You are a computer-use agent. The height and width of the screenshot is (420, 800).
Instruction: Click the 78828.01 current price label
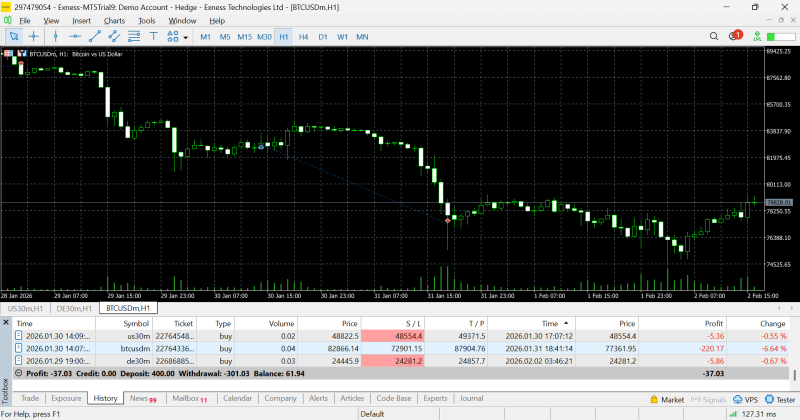point(779,203)
